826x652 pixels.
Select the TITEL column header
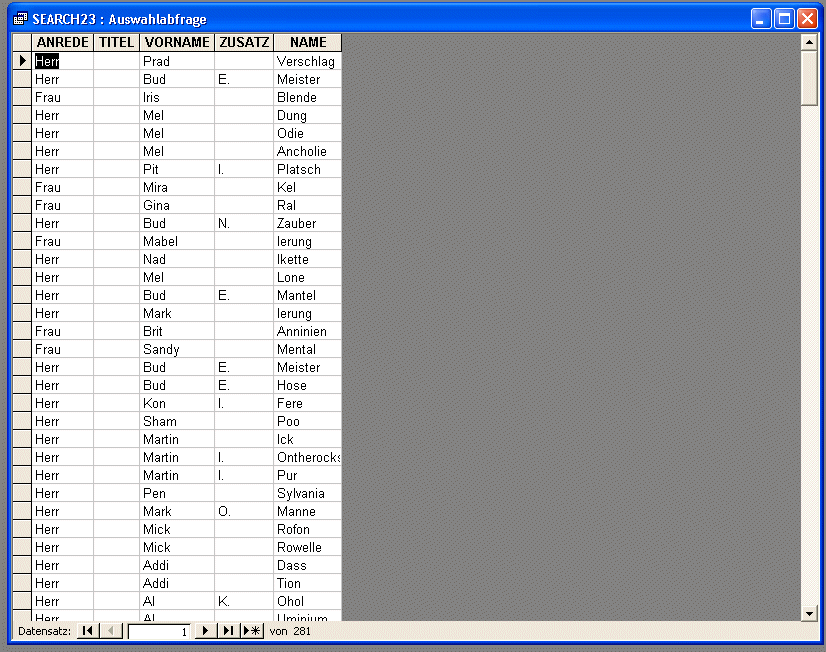[116, 42]
